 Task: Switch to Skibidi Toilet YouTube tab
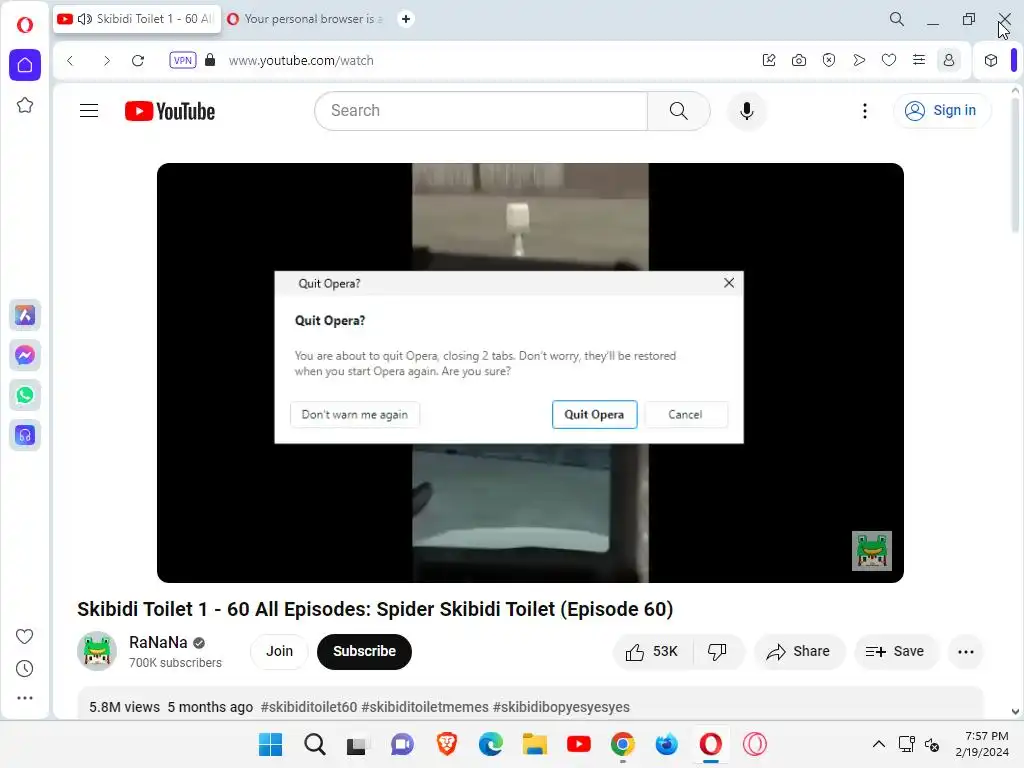click(137, 19)
